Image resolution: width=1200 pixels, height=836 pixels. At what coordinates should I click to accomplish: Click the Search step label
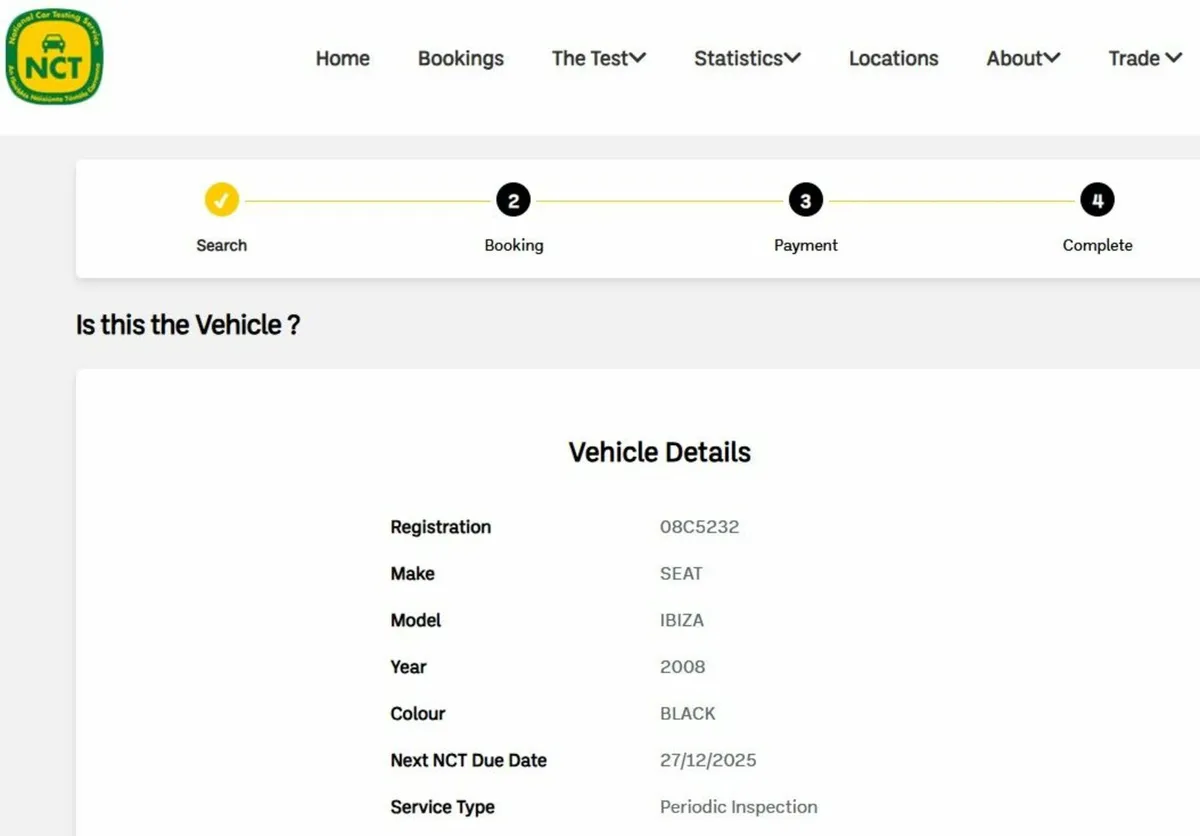coord(221,245)
